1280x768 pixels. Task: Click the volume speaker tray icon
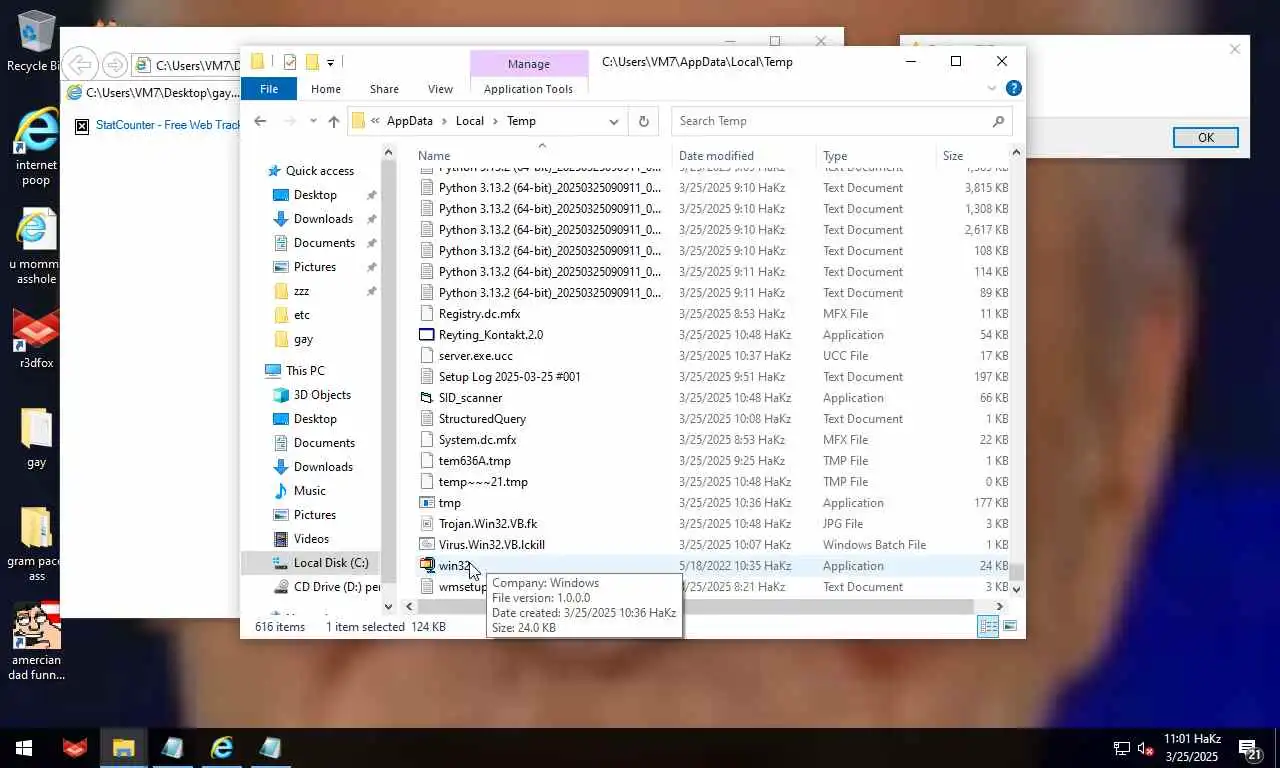click(x=1147, y=748)
